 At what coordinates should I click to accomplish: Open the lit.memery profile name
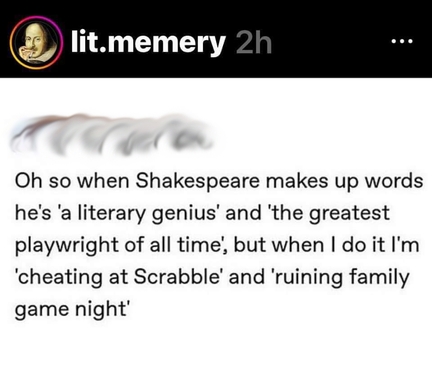point(148,42)
